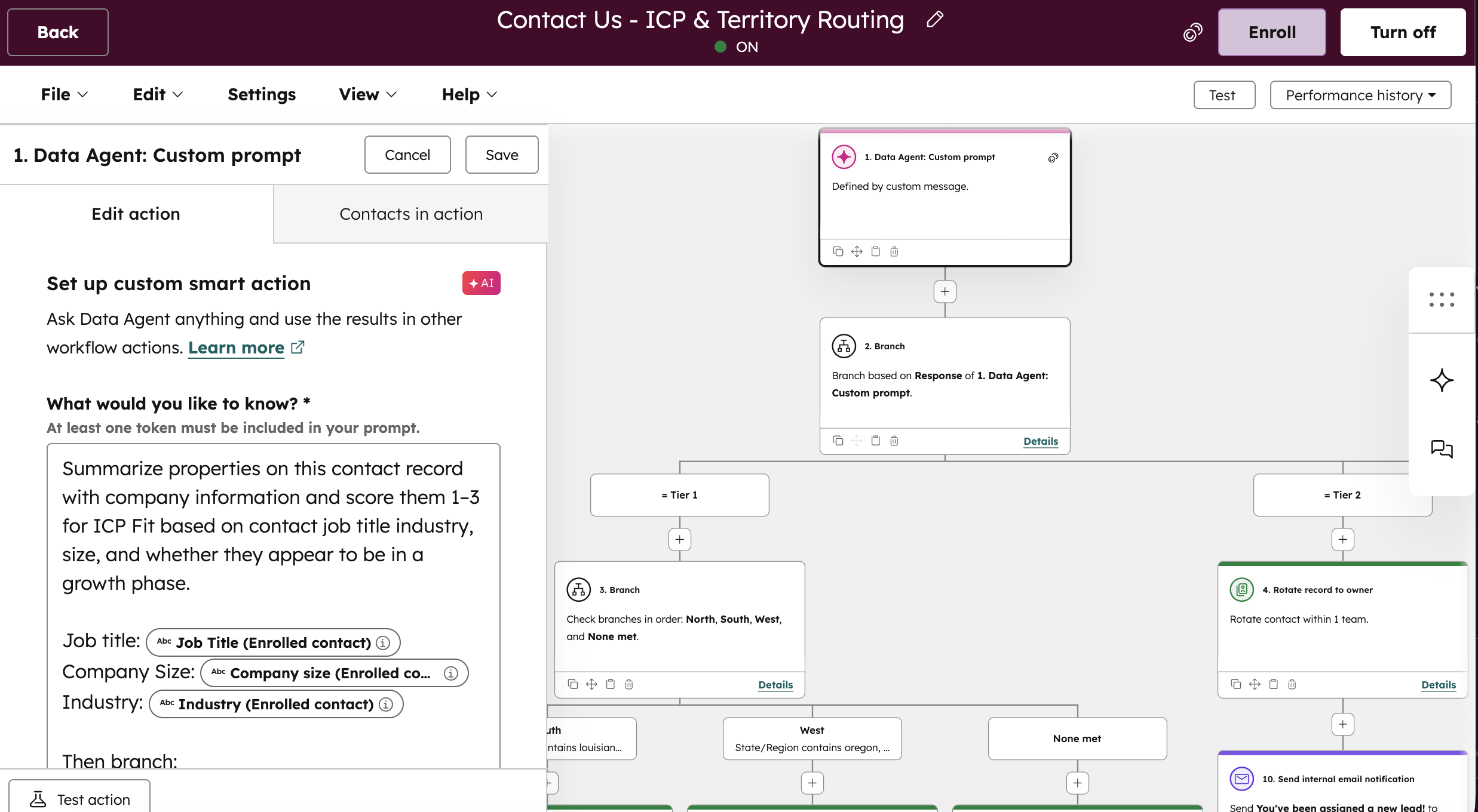Switch to the Contacts in action tab

tap(411, 214)
